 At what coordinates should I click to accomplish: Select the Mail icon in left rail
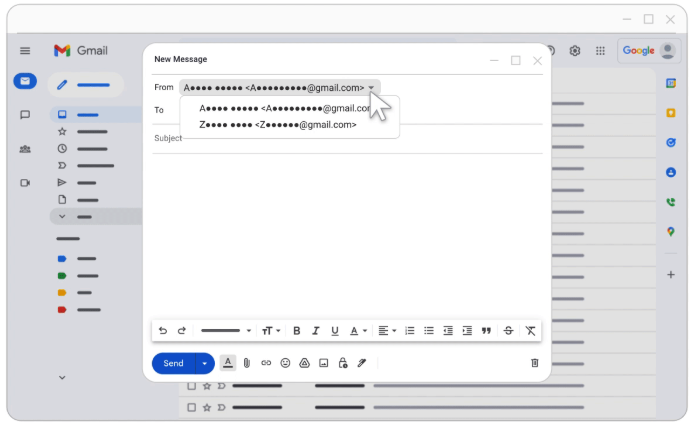25,81
